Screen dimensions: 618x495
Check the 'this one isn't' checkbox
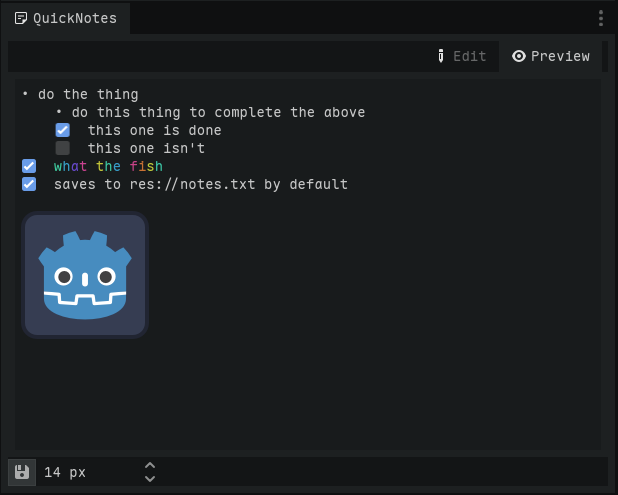pyautogui.click(x=63, y=148)
